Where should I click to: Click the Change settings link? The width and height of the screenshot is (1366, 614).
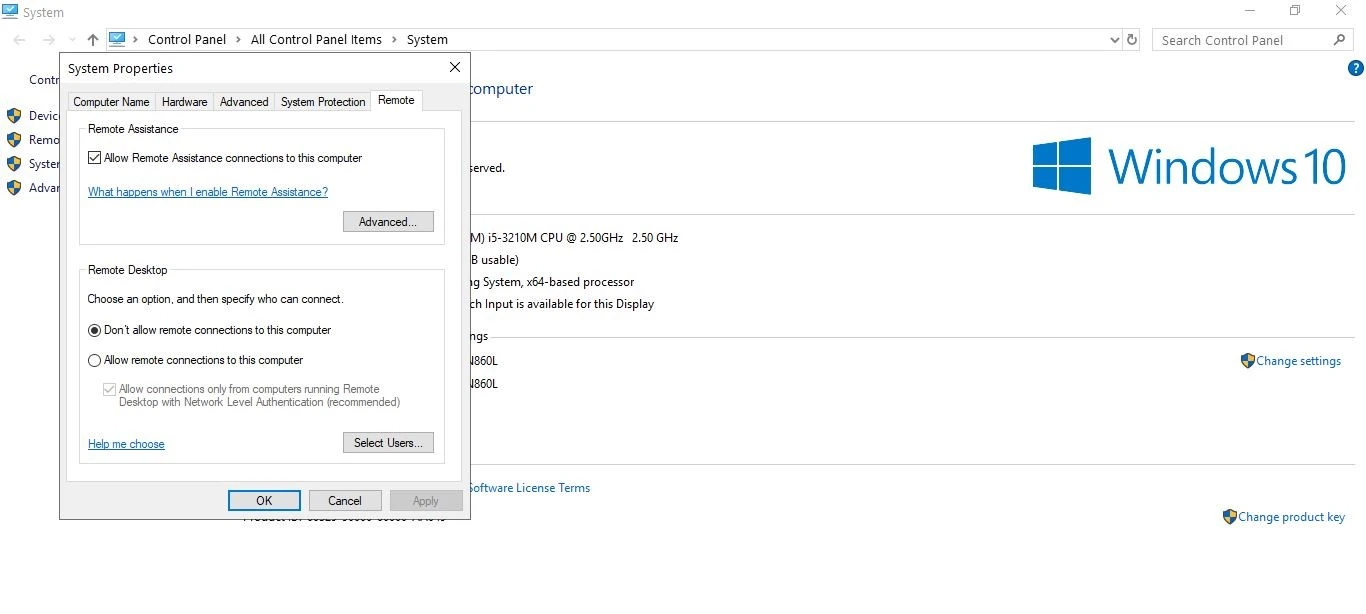(1299, 361)
